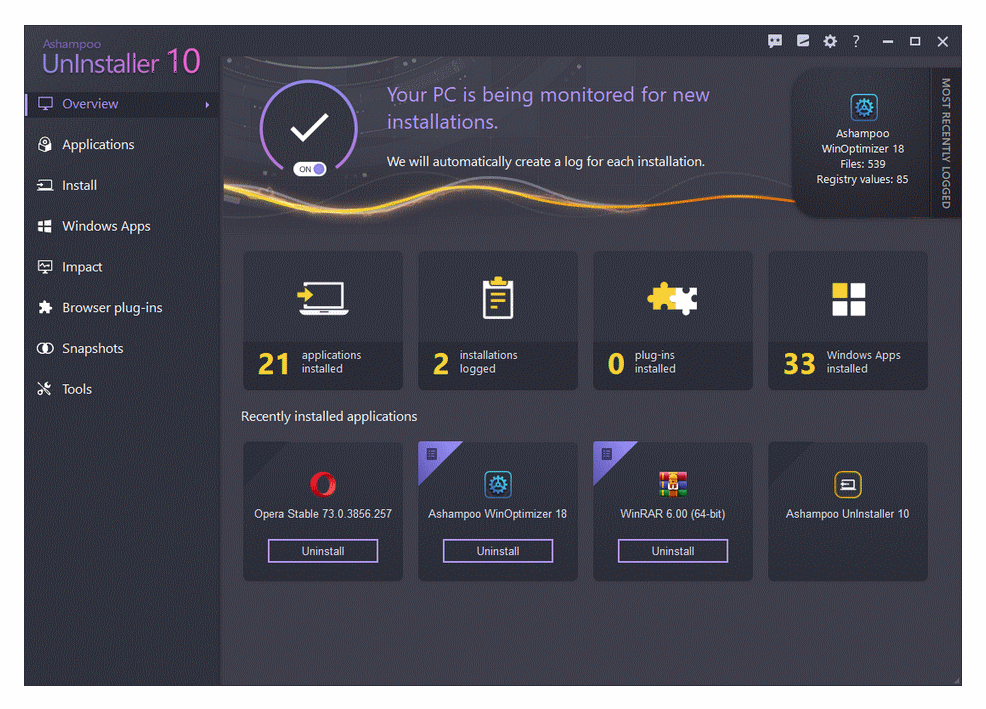Open settings via the gear icon
This screenshot has height=709, width=986.
point(830,42)
